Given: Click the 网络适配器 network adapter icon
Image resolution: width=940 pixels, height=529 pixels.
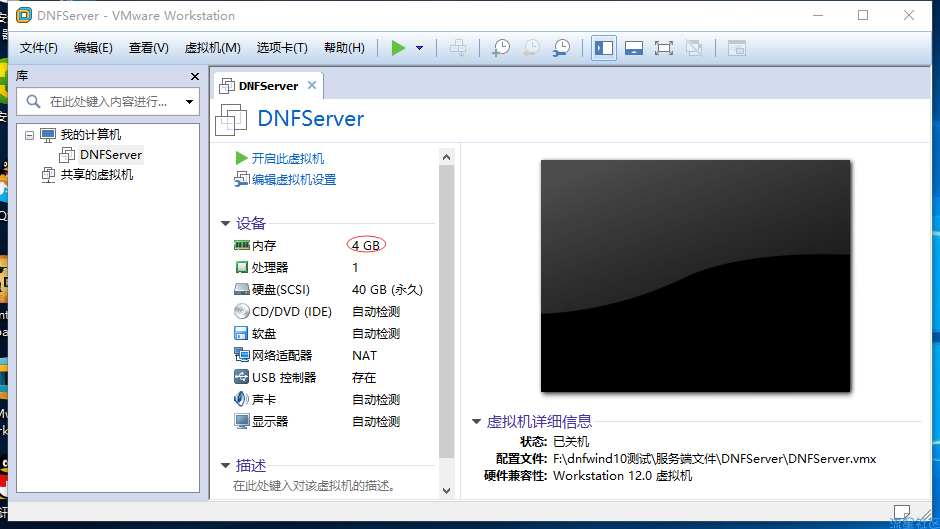Looking at the screenshot, I should (242, 355).
